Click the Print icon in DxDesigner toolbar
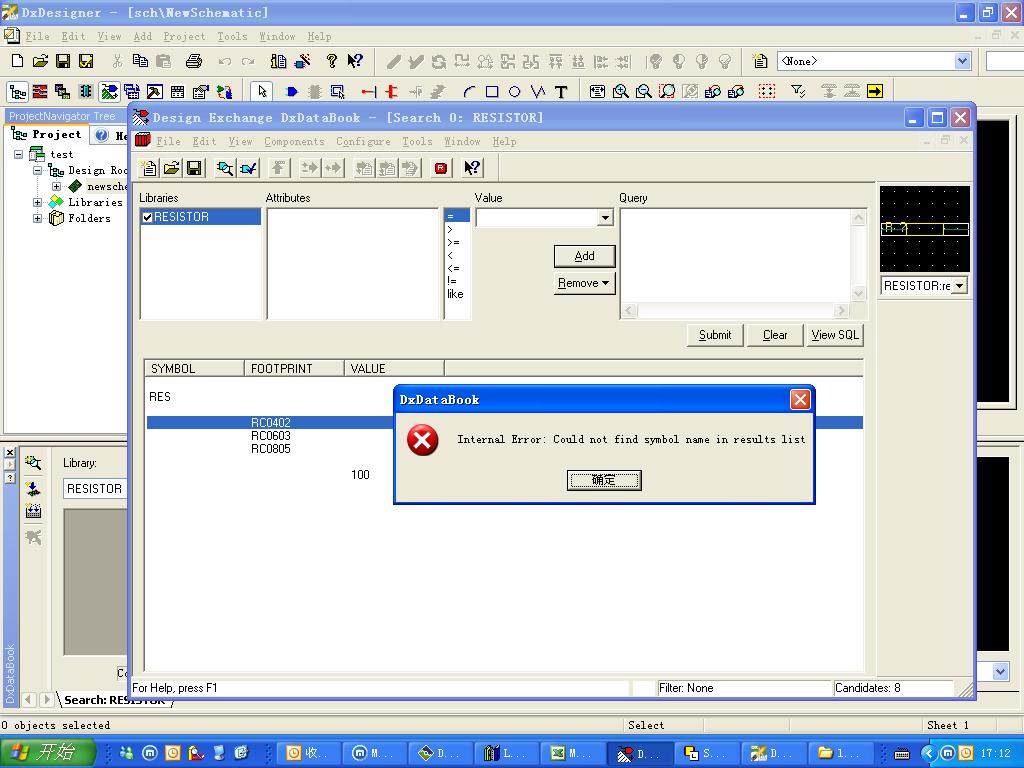 coord(193,61)
